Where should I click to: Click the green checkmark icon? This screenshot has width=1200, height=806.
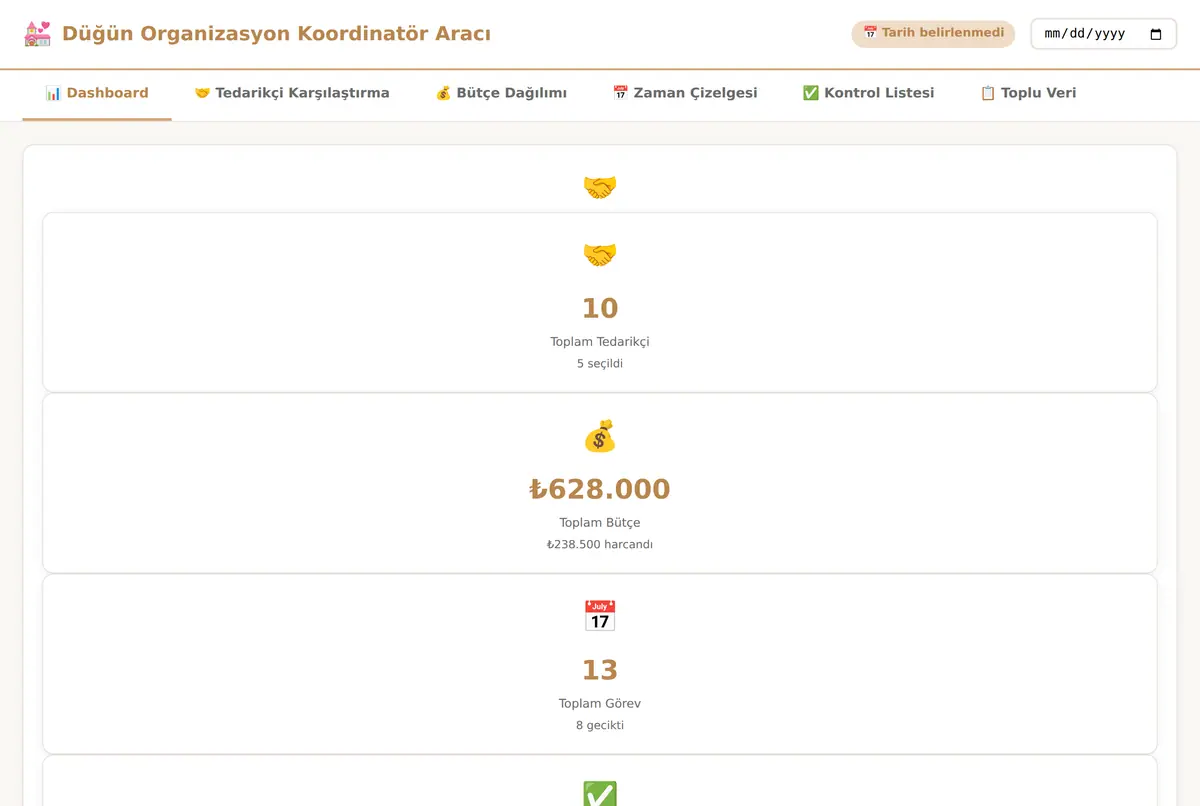(600, 795)
